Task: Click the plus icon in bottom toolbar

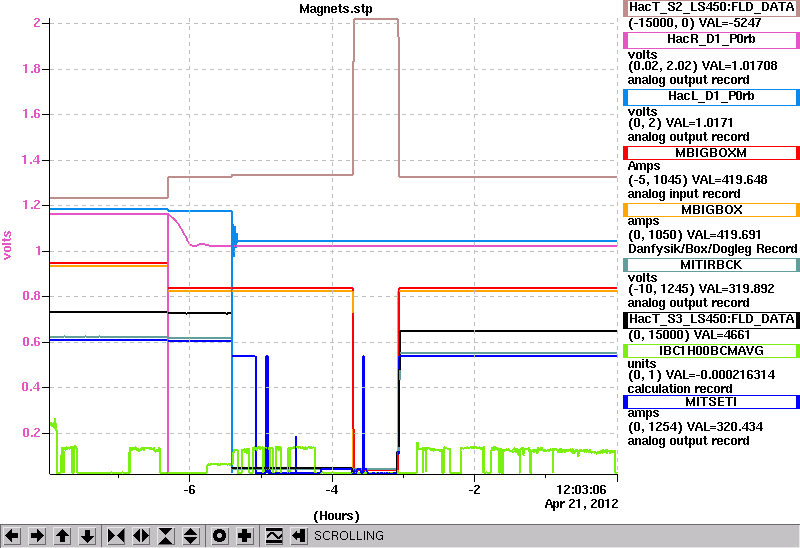Action: pos(245,536)
